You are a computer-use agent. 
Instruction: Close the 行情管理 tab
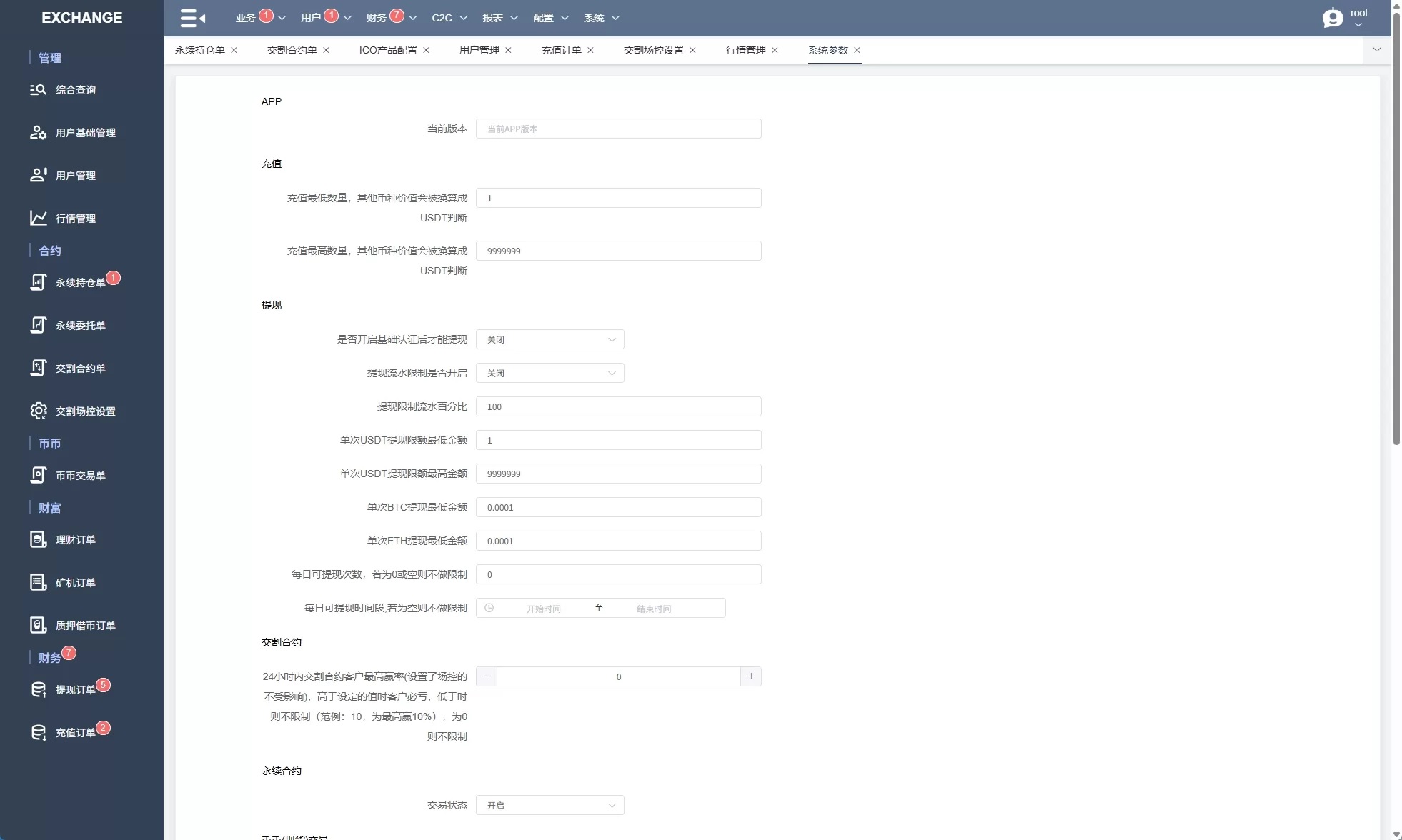click(775, 51)
